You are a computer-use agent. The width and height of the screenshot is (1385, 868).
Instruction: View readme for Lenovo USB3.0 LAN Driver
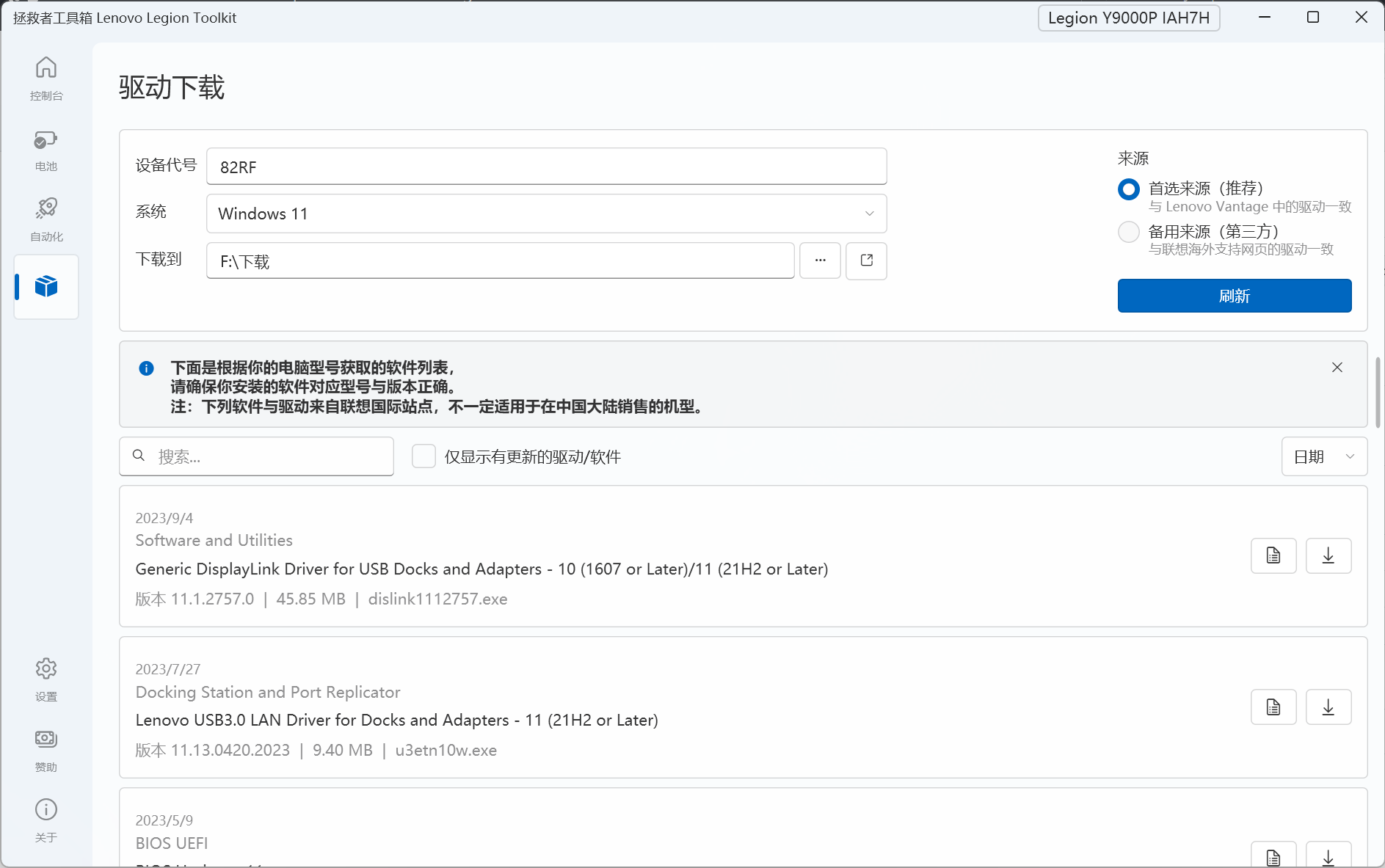[x=1273, y=707]
